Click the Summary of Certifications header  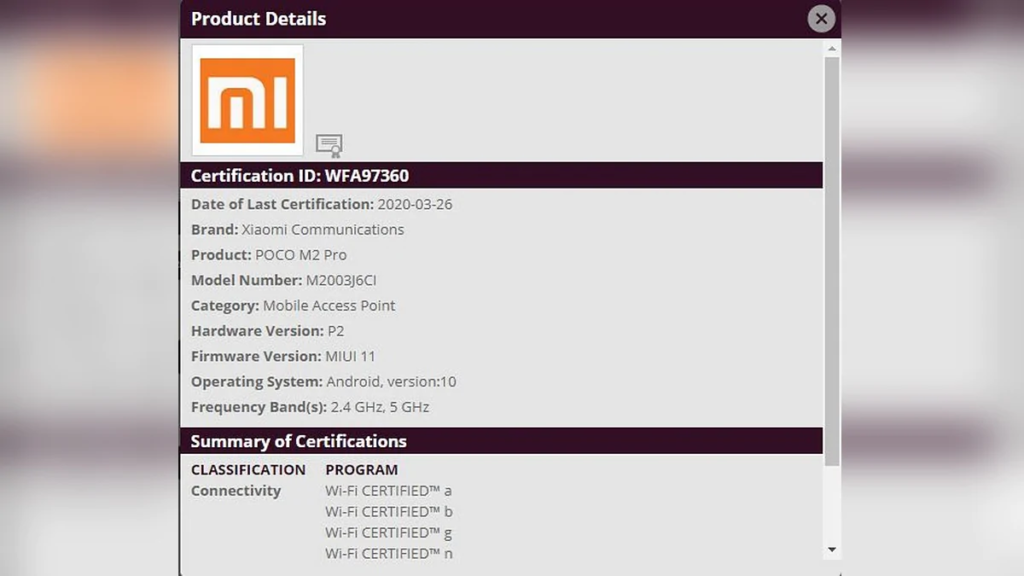[x=299, y=441]
